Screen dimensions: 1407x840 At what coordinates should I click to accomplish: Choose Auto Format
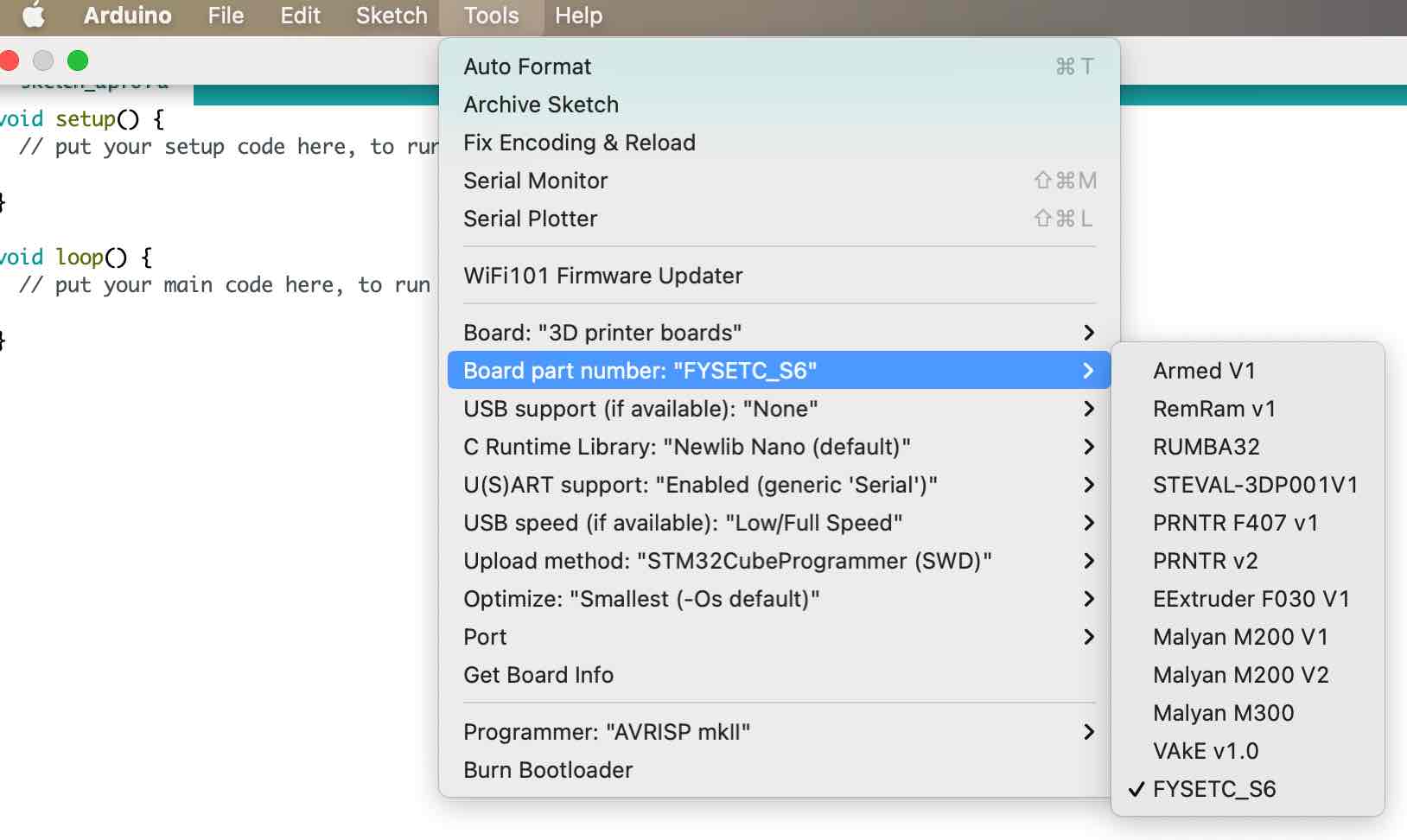(780, 67)
